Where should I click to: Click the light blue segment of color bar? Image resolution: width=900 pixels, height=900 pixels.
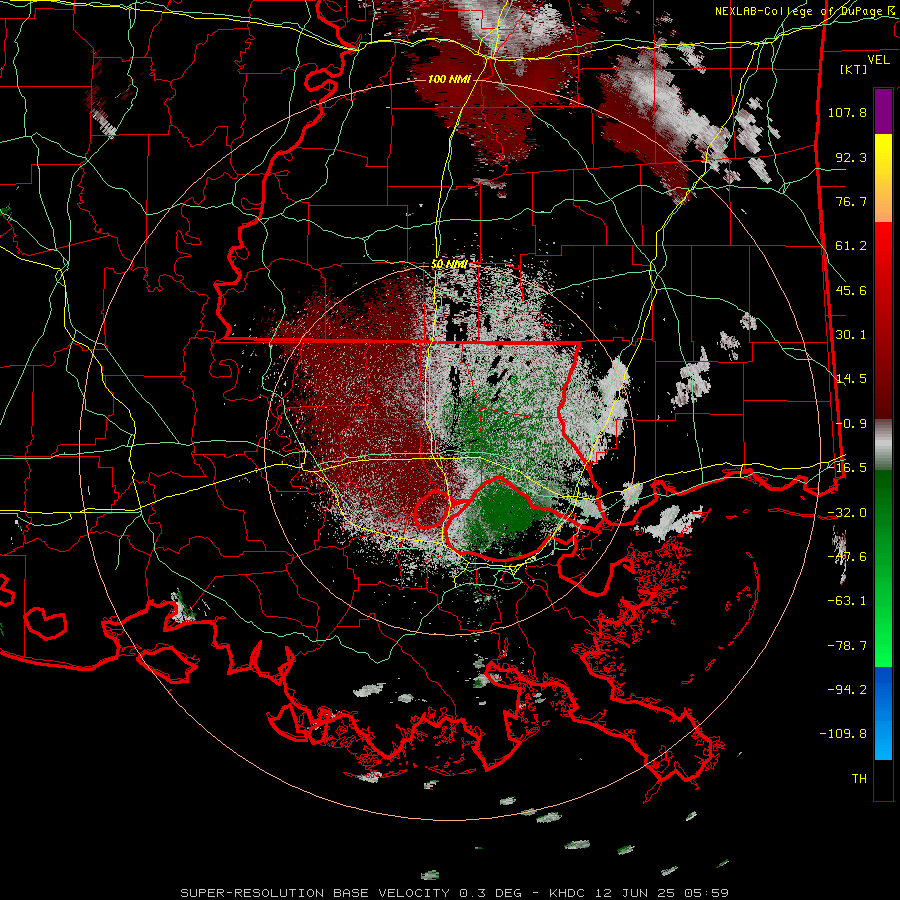tap(883, 740)
